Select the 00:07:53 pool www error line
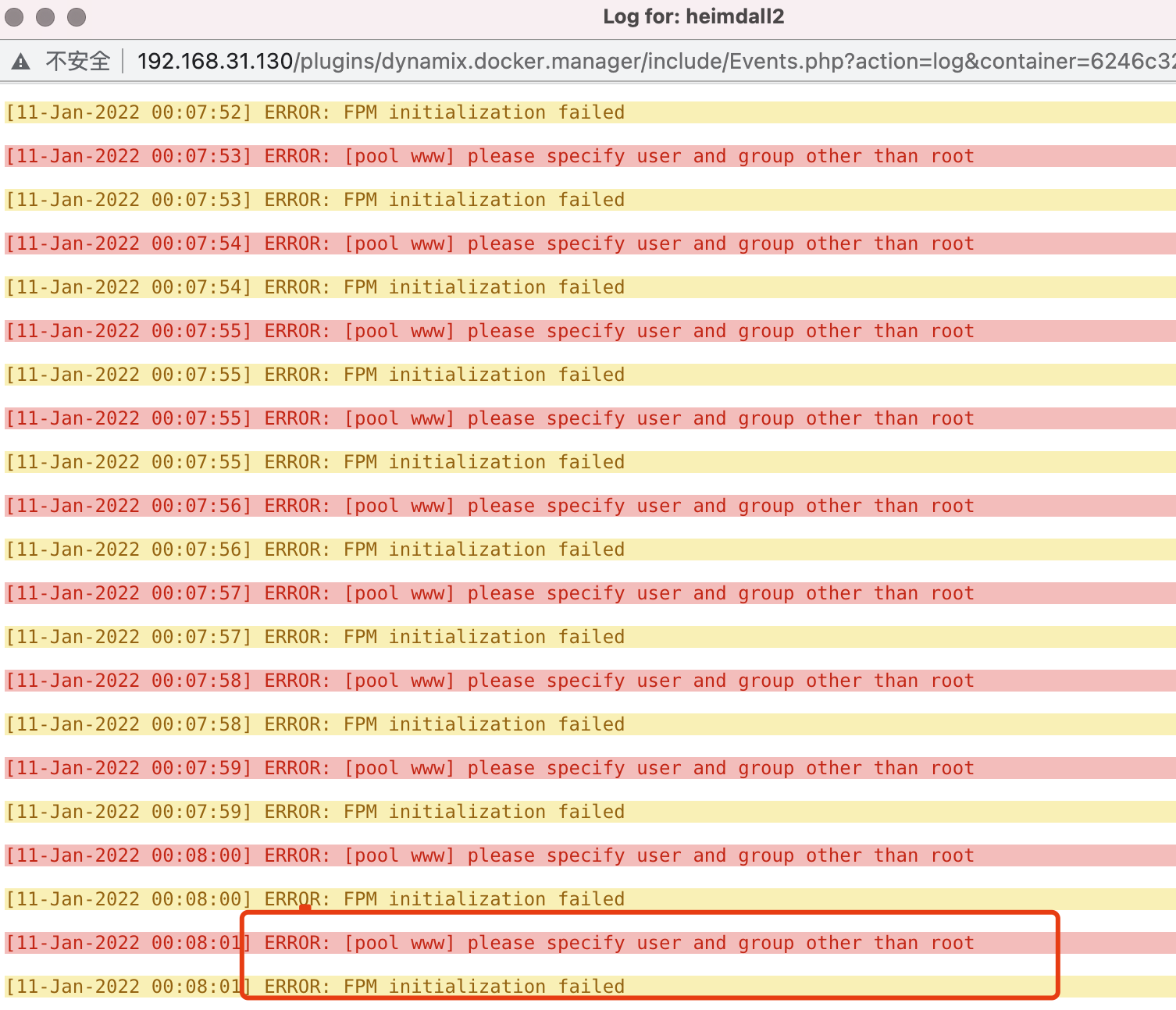This screenshot has height=1010, width=1176. [x=488, y=155]
